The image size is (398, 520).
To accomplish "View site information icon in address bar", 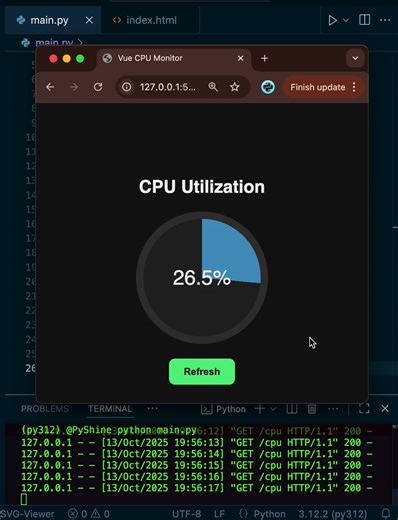I will pyautogui.click(x=127, y=87).
